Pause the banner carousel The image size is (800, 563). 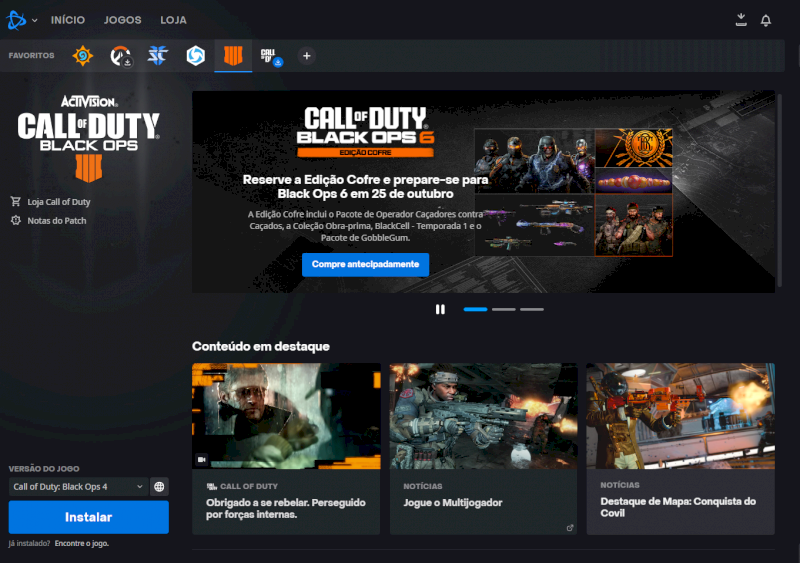click(440, 309)
